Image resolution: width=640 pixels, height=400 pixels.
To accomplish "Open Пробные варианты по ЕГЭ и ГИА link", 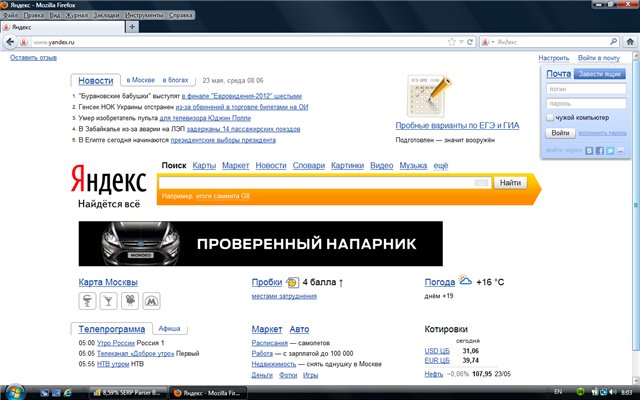I will [457, 125].
